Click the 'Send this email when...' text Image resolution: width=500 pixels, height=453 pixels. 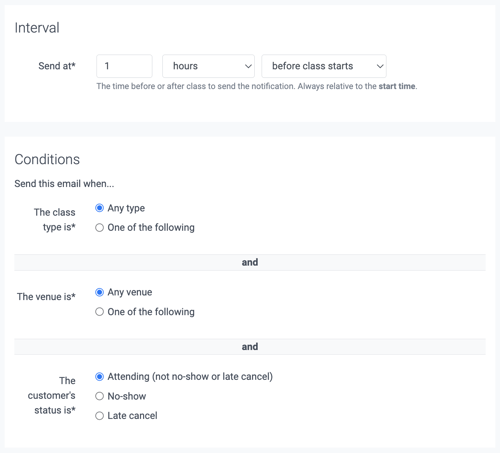coord(64,184)
